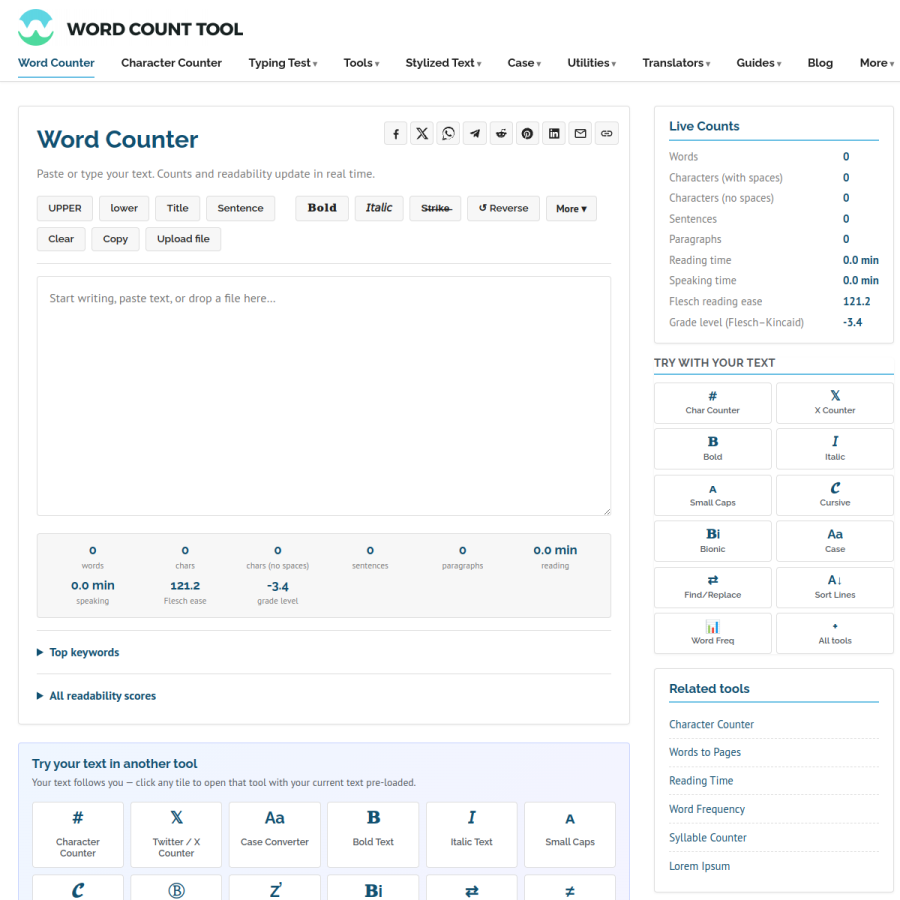This screenshot has height=900, width=900.
Task: Open Bold tile in sidebar
Action: point(712,449)
